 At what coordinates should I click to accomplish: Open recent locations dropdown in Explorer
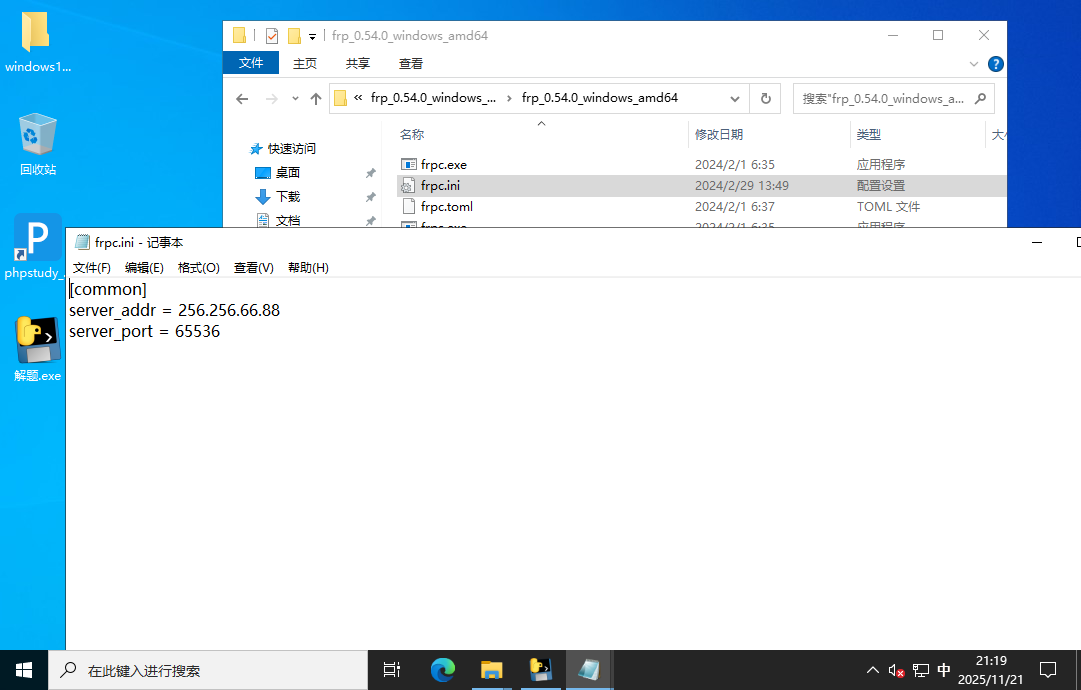295,99
